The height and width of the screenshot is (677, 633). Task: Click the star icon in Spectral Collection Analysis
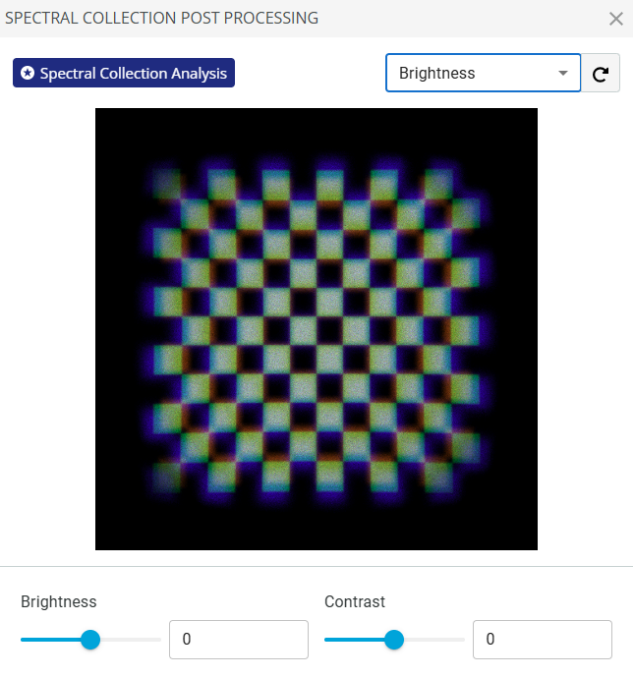(x=28, y=73)
